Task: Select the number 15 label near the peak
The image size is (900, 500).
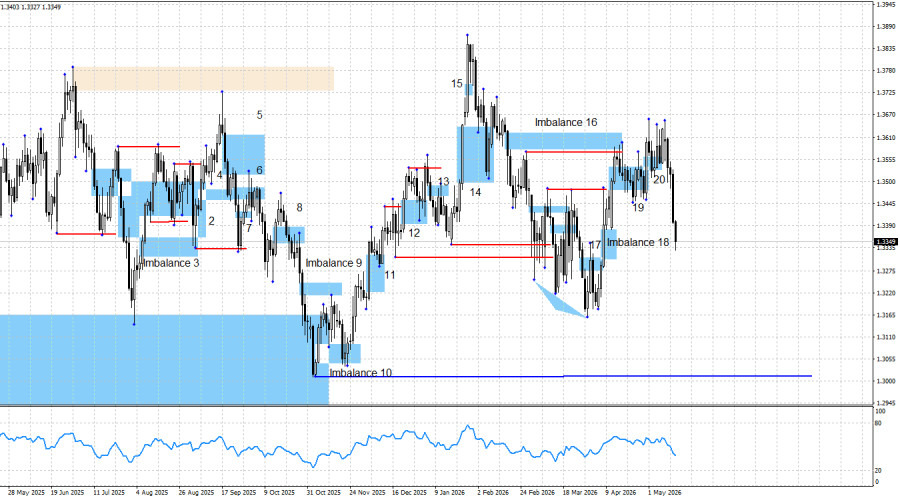Action: pyautogui.click(x=456, y=84)
